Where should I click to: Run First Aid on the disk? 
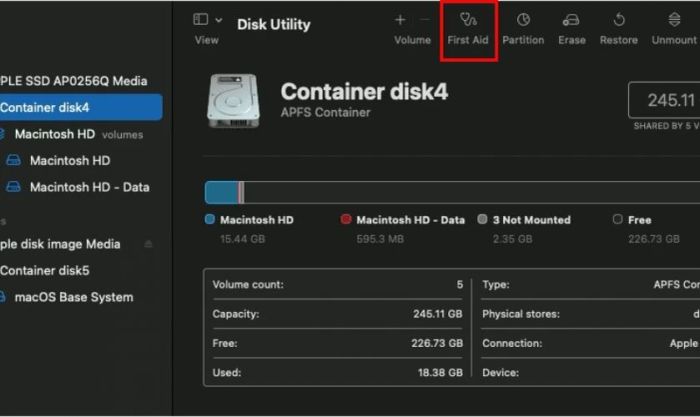[468, 29]
